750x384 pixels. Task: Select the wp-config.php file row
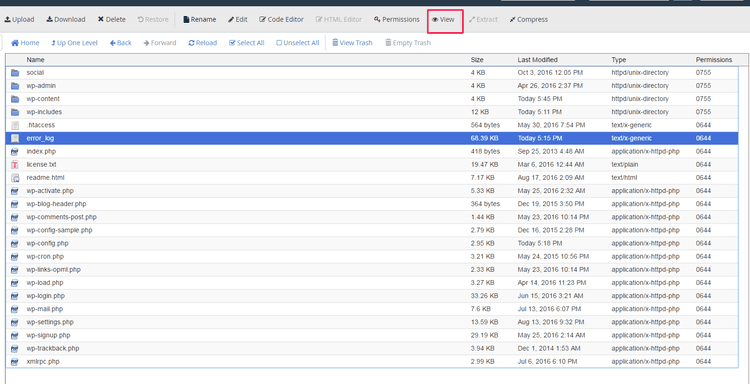point(372,243)
